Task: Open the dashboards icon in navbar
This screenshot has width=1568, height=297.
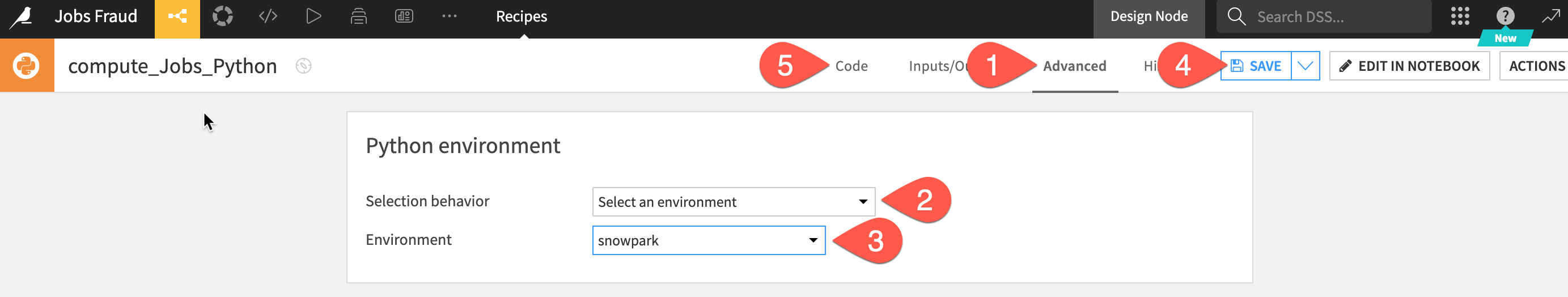Action: pos(404,17)
